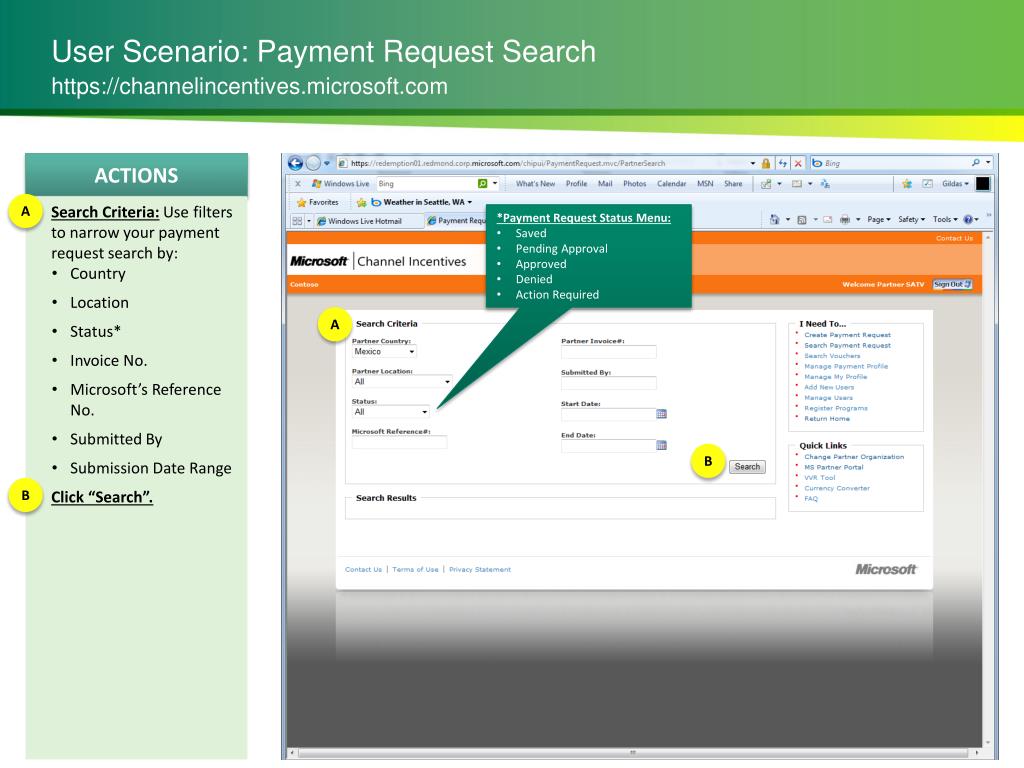Click the red Stop loading icon
Viewport: 1024px width, 768px height.
(x=798, y=163)
